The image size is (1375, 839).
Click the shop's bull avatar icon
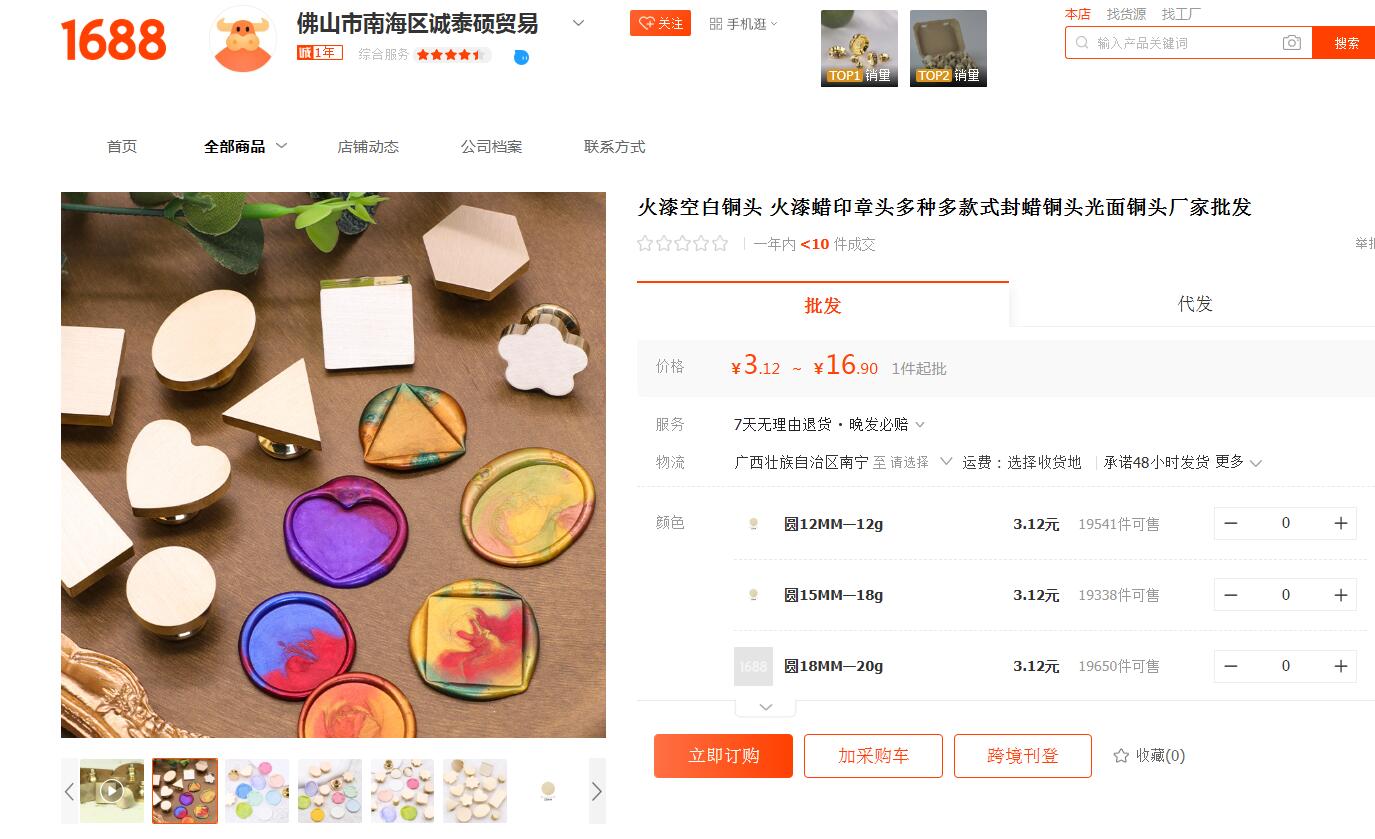coord(242,39)
